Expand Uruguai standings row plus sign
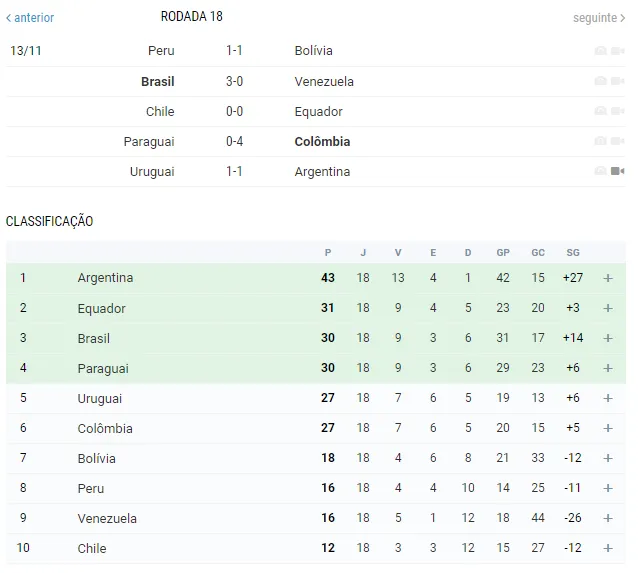This screenshot has width=638, height=573. coord(608,398)
